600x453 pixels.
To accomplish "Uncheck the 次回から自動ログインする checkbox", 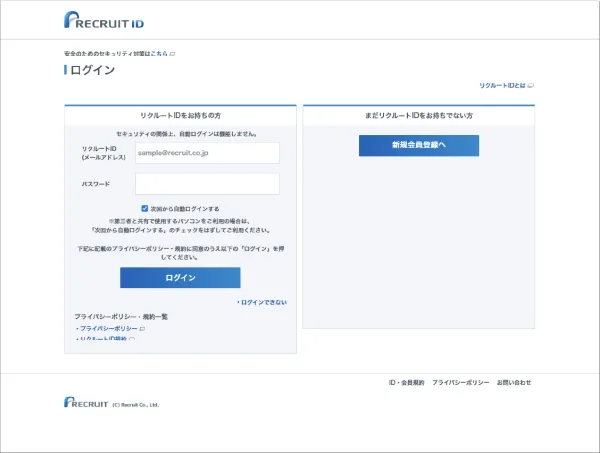I will coord(144,208).
